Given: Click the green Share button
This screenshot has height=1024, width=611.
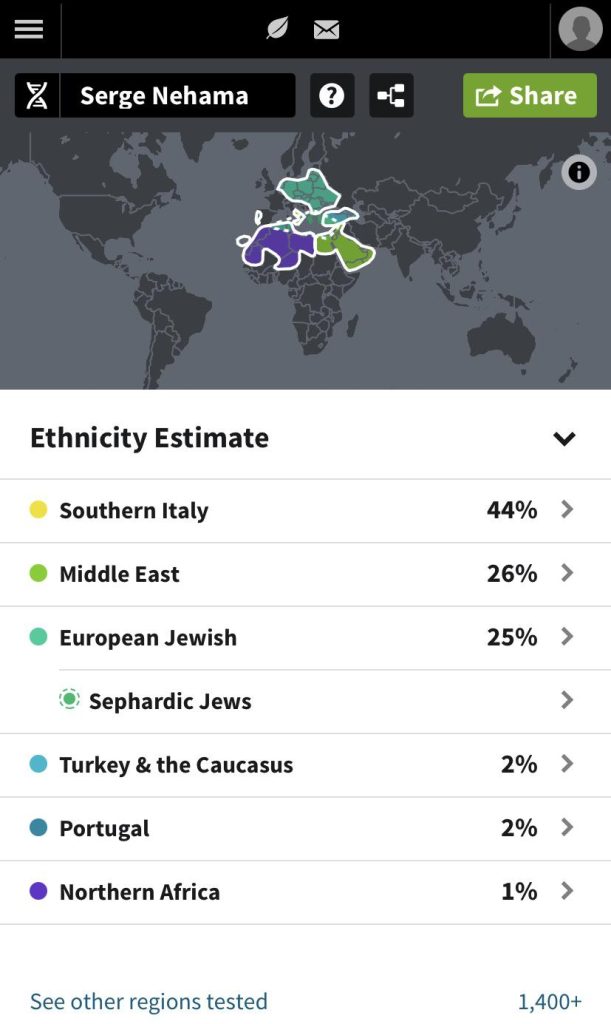Looking at the screenshot, I should (529, 95).
